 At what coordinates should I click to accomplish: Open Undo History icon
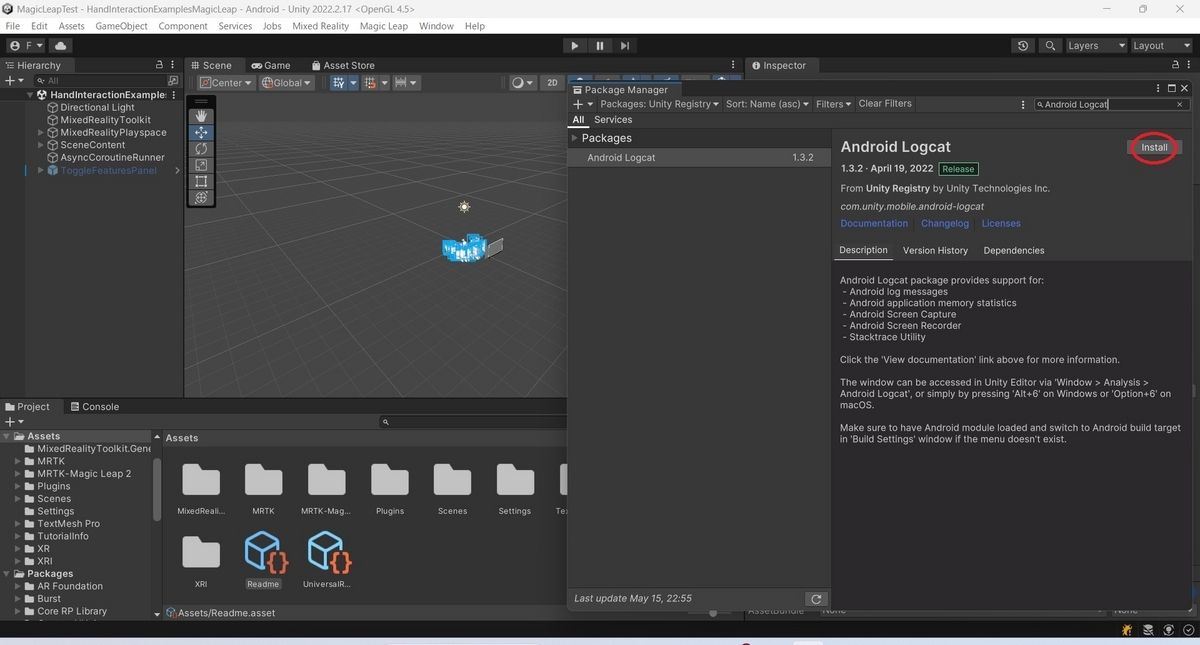click(x=1022, y=45)
